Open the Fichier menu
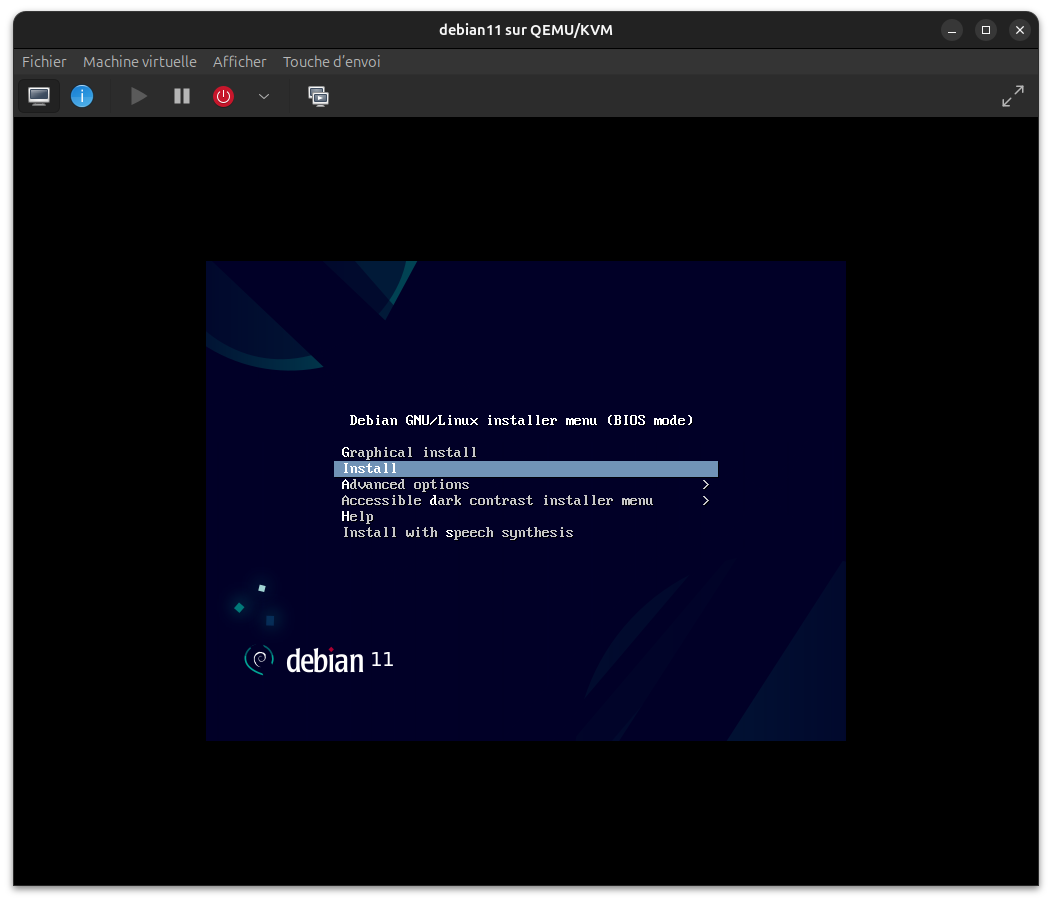Viewport: 1052px width, 902px height. click(x=44, y=62)
